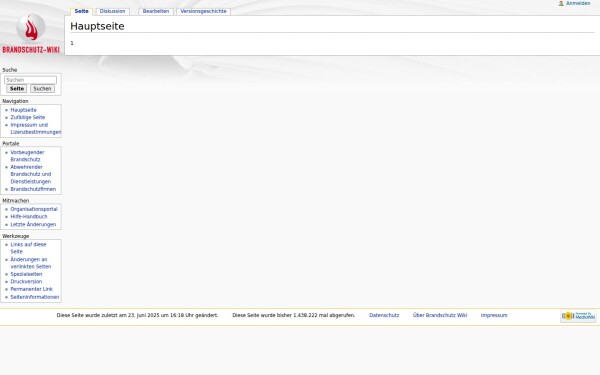This screenshot has width=600, height=375.
Task: Select the Seite tab
Action: point(82,11)
